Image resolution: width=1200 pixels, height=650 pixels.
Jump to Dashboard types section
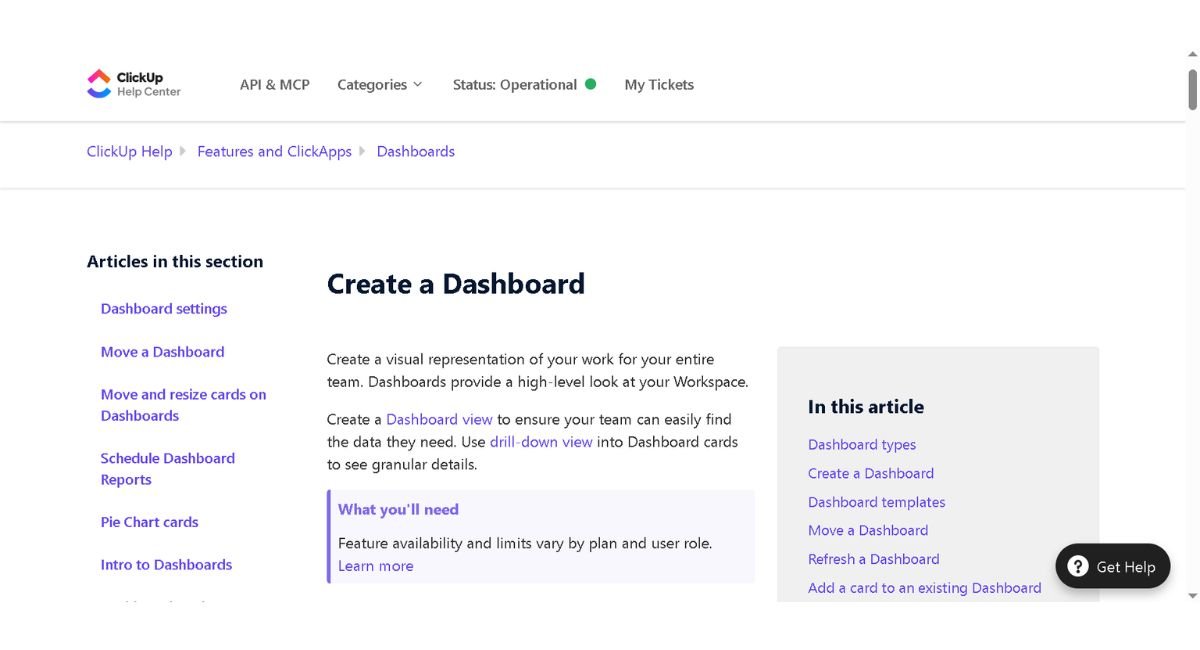tap(862, 445)
